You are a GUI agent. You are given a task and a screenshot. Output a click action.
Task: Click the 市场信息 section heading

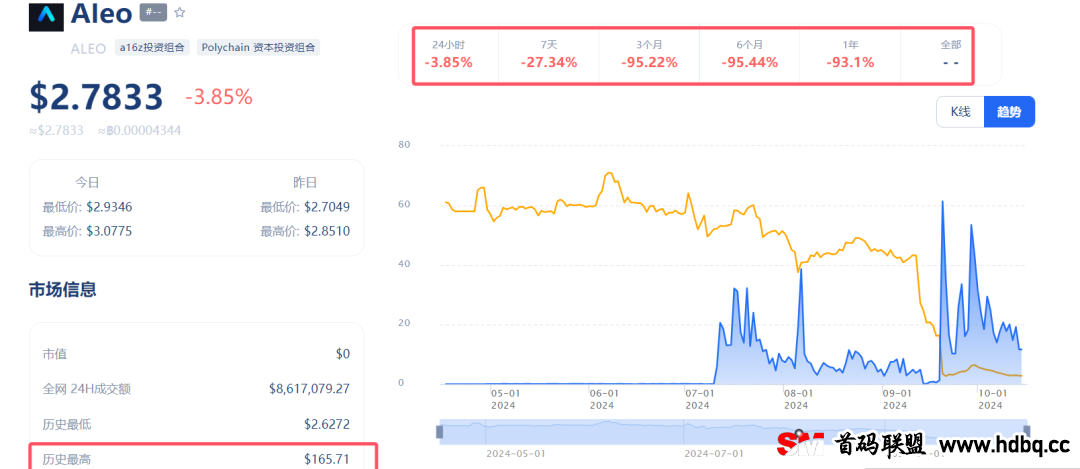click(x=63, y=289)
